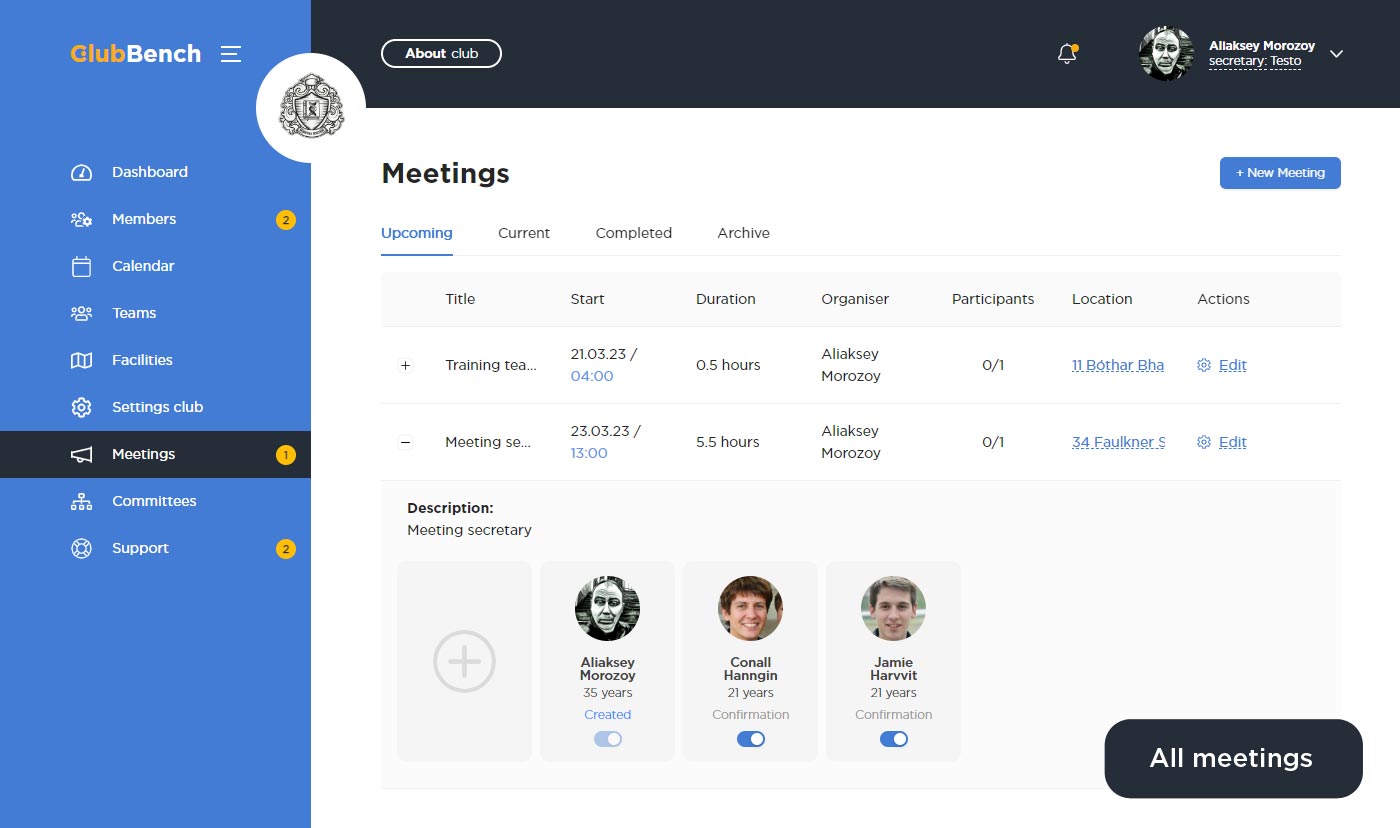Viewport: 1400px width, 828px height.
Task: Open Settings club gear icon
Action: 82,407
